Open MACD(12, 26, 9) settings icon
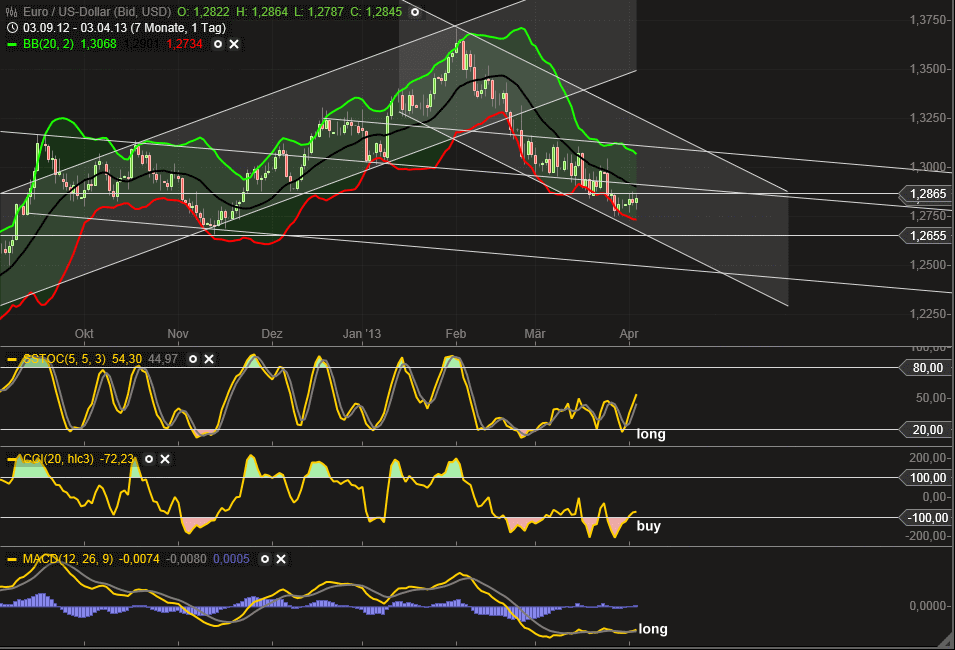The height and width of the screenshot is (650, 955). (264, 559)
